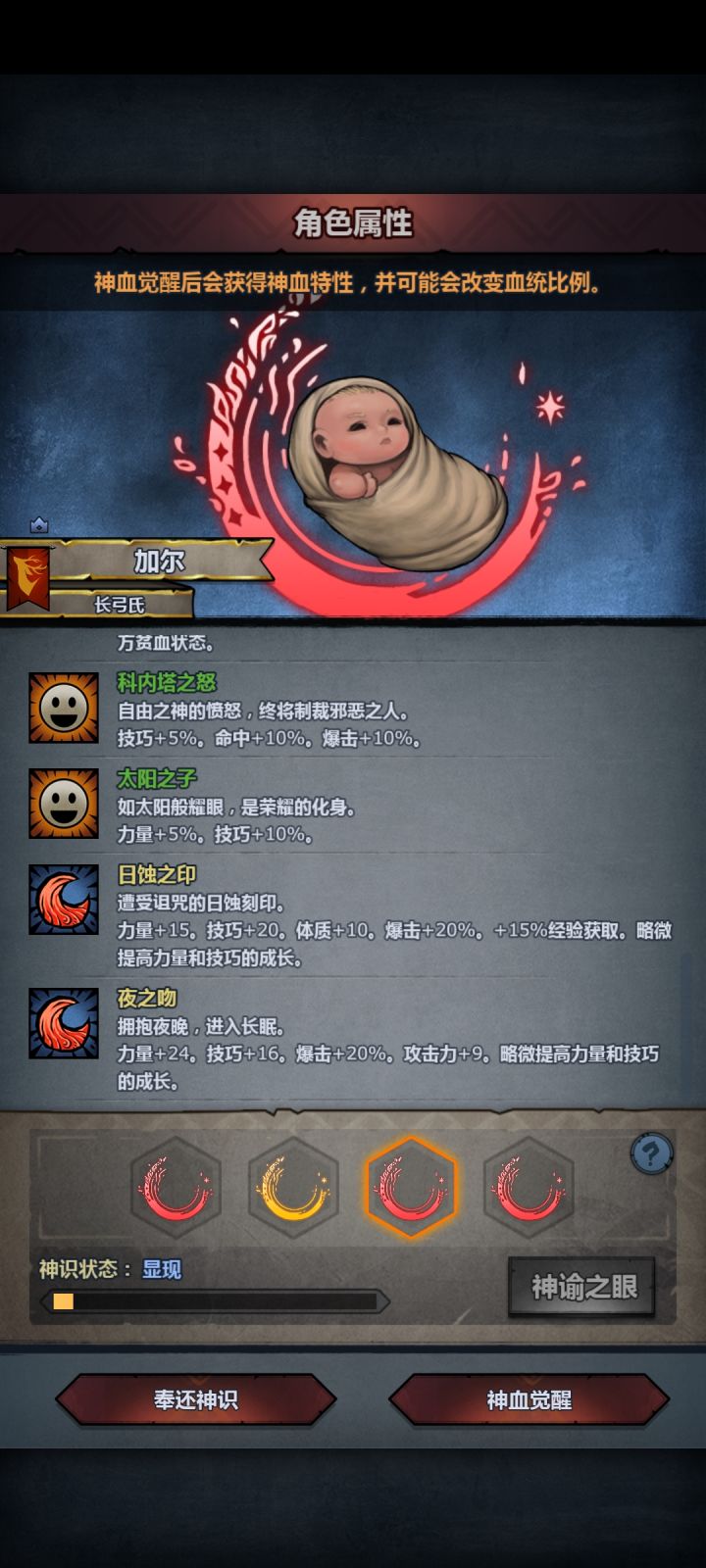Click the 科内塔之怒 smiley trait icon
This screenshot has width=706, height=1568.
[x=64, y=708]
